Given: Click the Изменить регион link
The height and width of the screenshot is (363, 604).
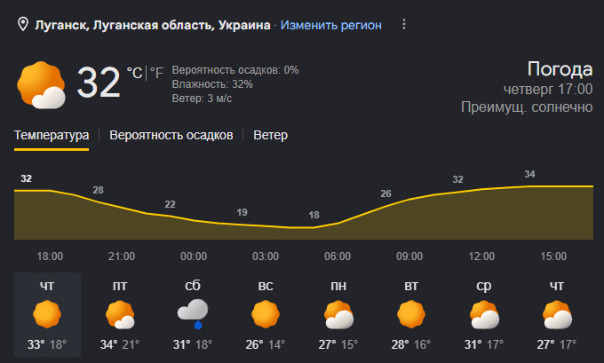Looking at the screenshot, I should (x=331, y=25).
